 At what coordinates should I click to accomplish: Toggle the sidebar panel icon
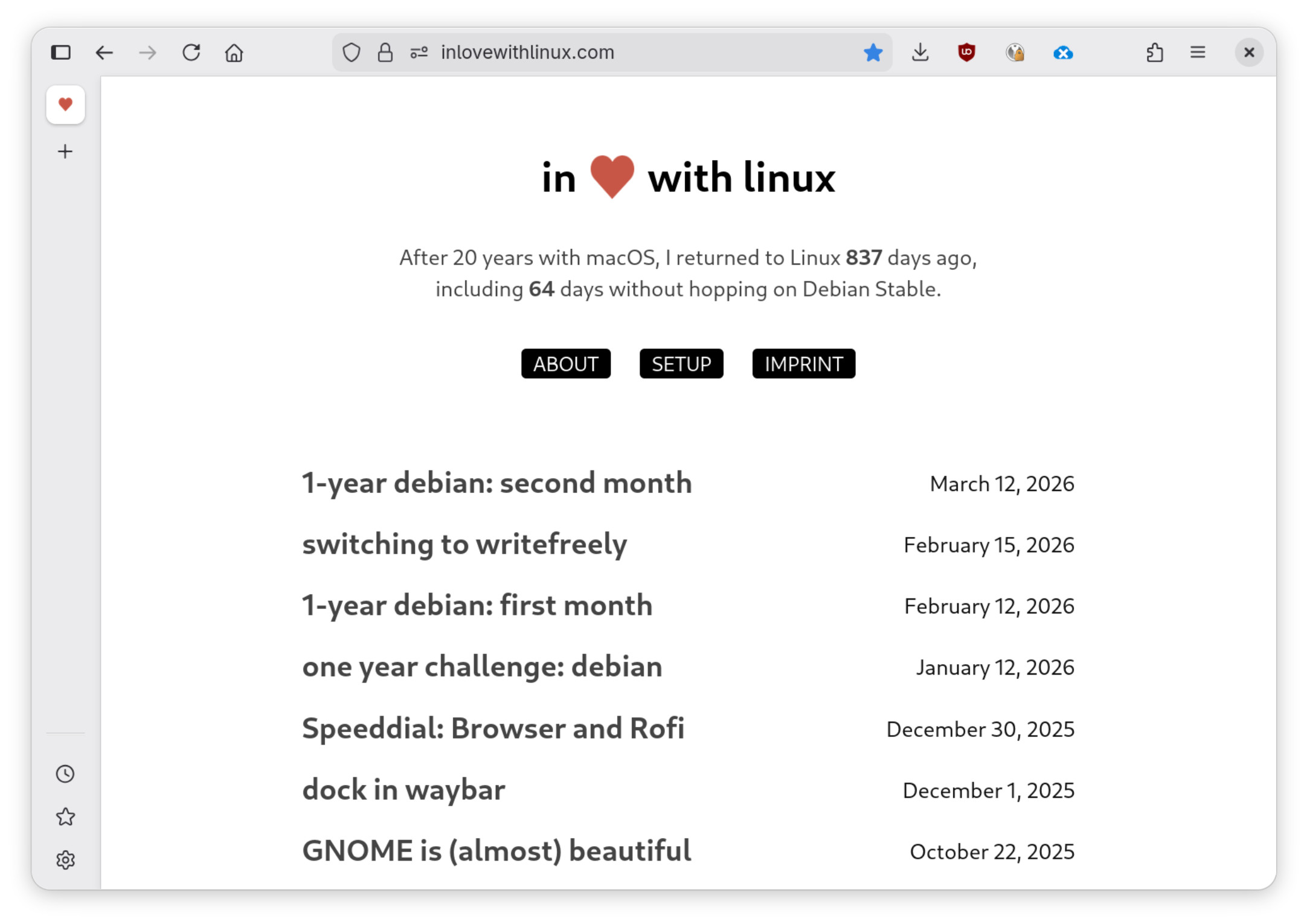pos(61,53)
